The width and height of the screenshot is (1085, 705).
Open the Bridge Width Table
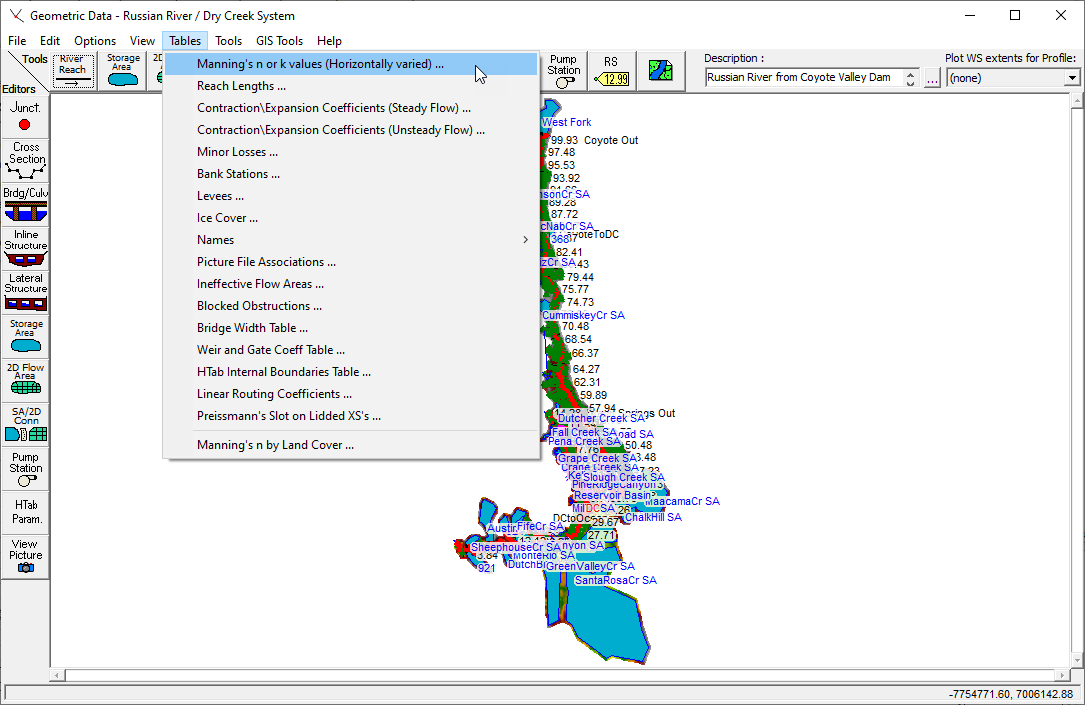[x=352, y=328]
